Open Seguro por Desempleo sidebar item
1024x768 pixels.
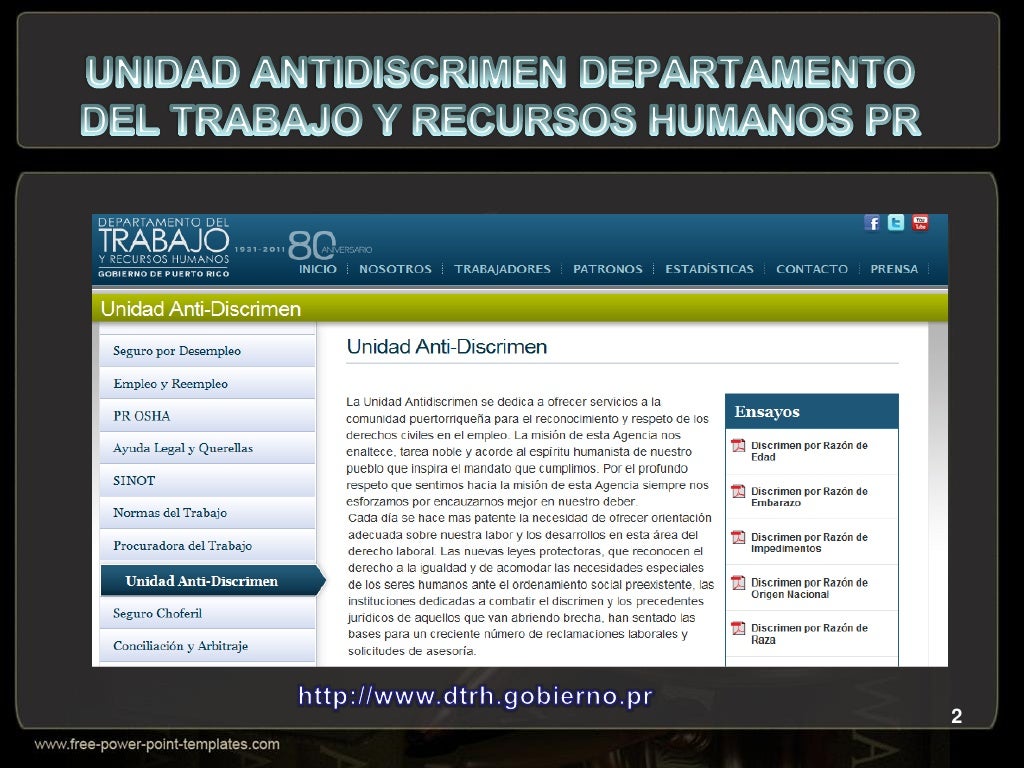[x=208, y=351]
